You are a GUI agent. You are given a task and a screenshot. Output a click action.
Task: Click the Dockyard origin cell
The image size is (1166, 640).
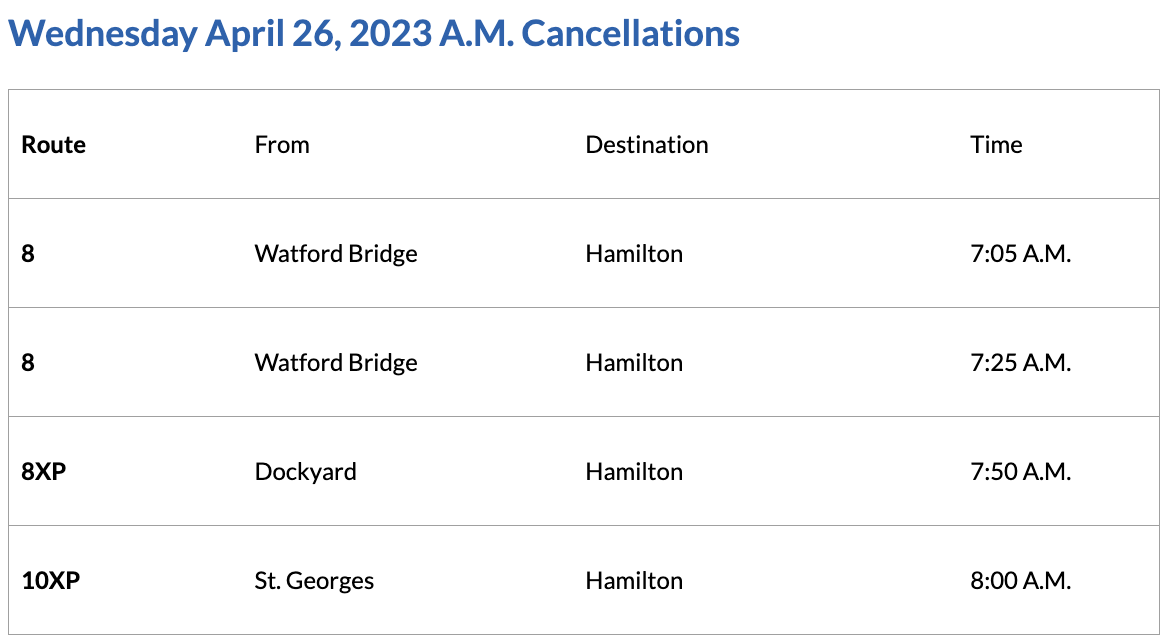pyautogui.click(x=306, y=472)
